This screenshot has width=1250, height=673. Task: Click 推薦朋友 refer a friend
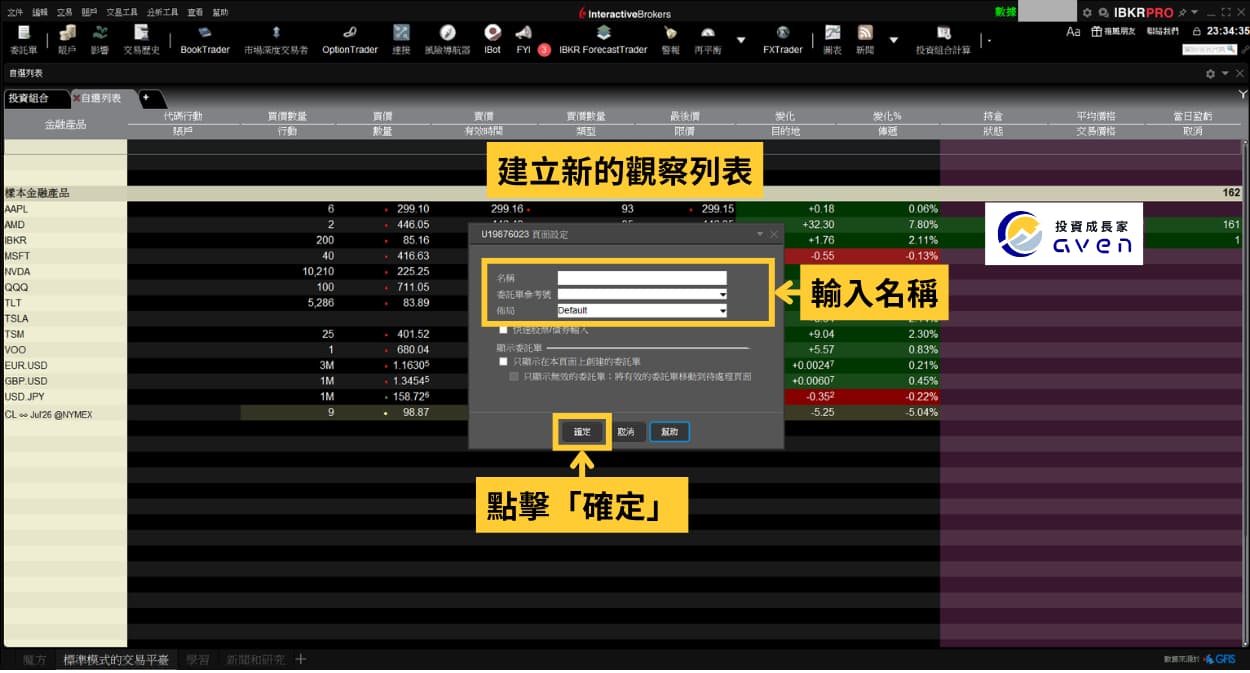pos(1112,32)
